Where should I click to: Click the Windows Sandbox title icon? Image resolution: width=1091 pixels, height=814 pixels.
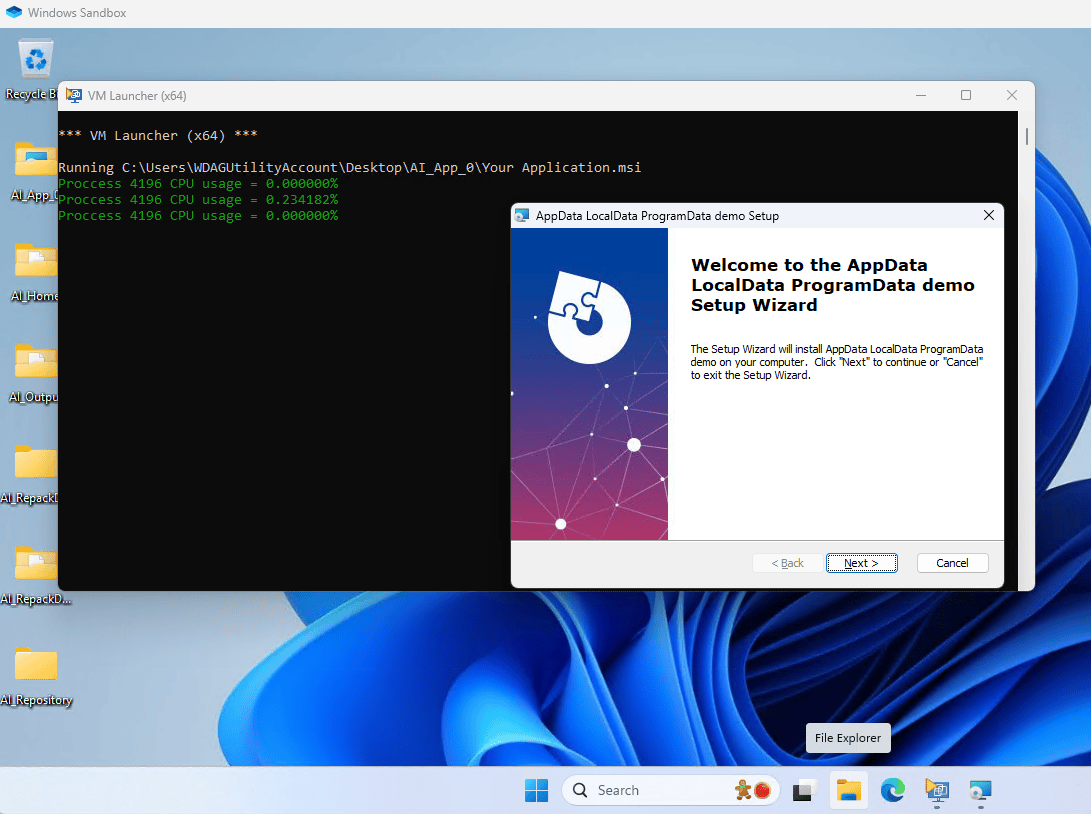(x=14, y=13)
